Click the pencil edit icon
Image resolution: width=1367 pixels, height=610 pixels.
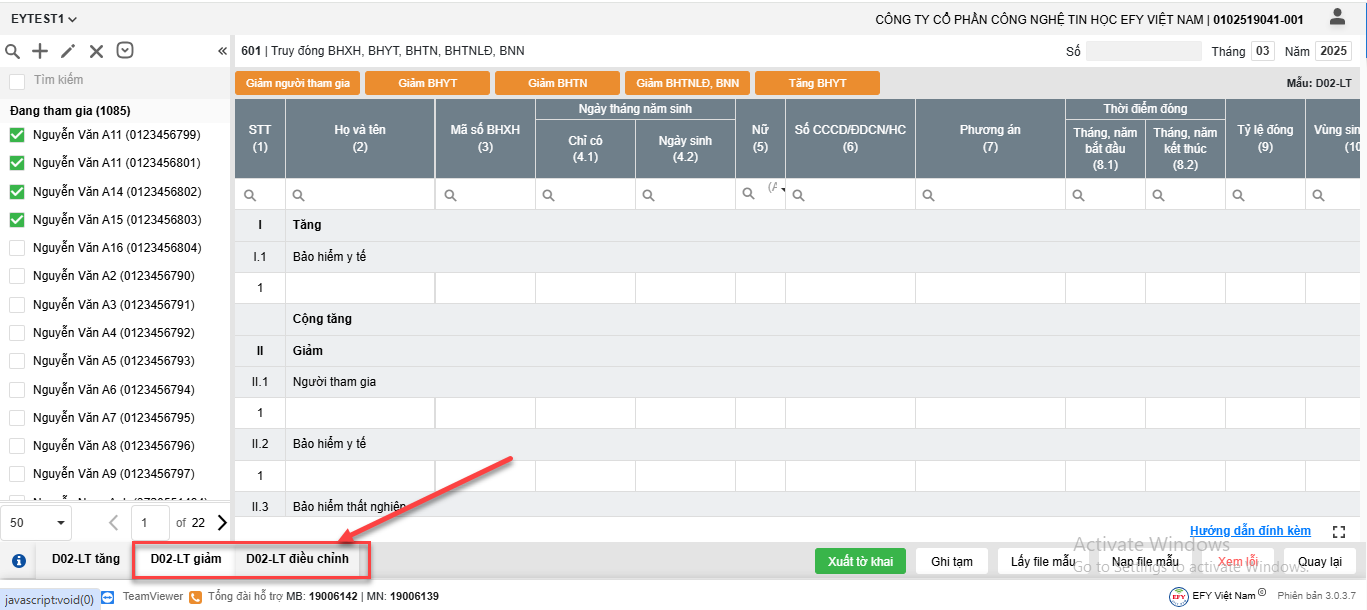[68, 51]
